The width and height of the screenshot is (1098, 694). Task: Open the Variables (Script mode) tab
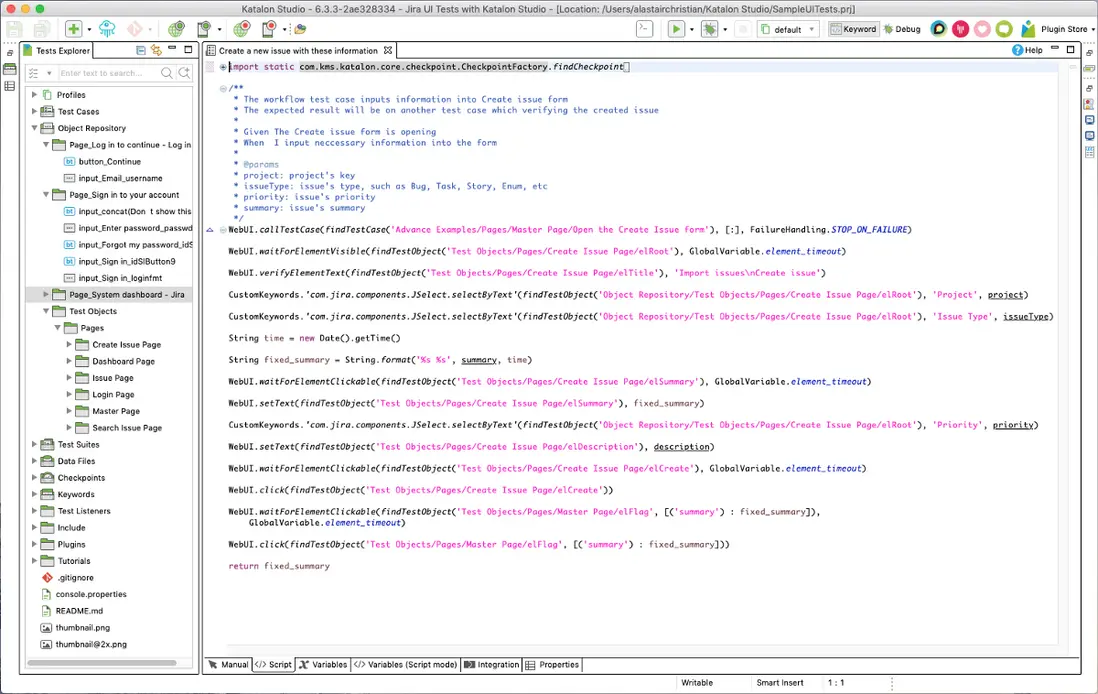pyautogui.click(x=405, y=665)
